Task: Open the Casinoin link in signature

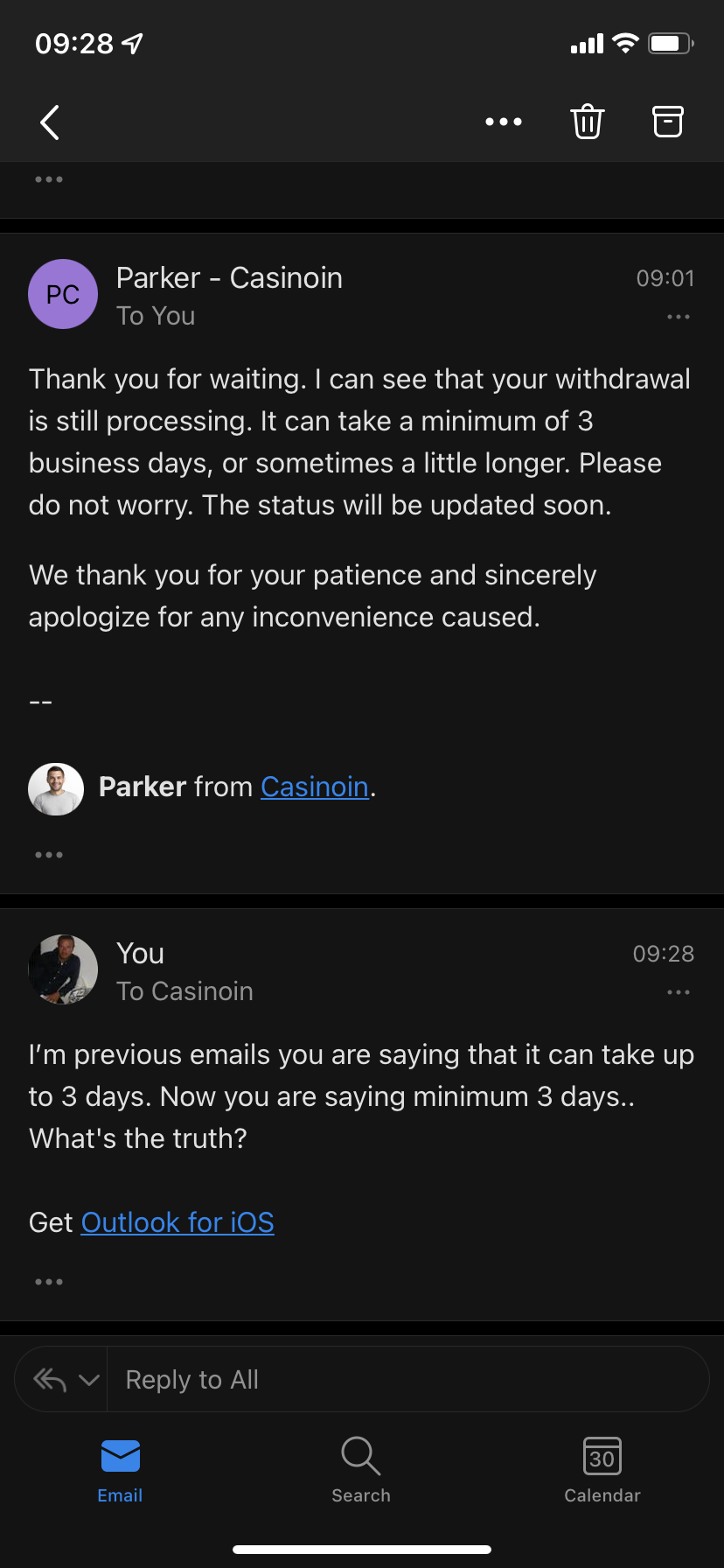Action: (x=315, y=787)
